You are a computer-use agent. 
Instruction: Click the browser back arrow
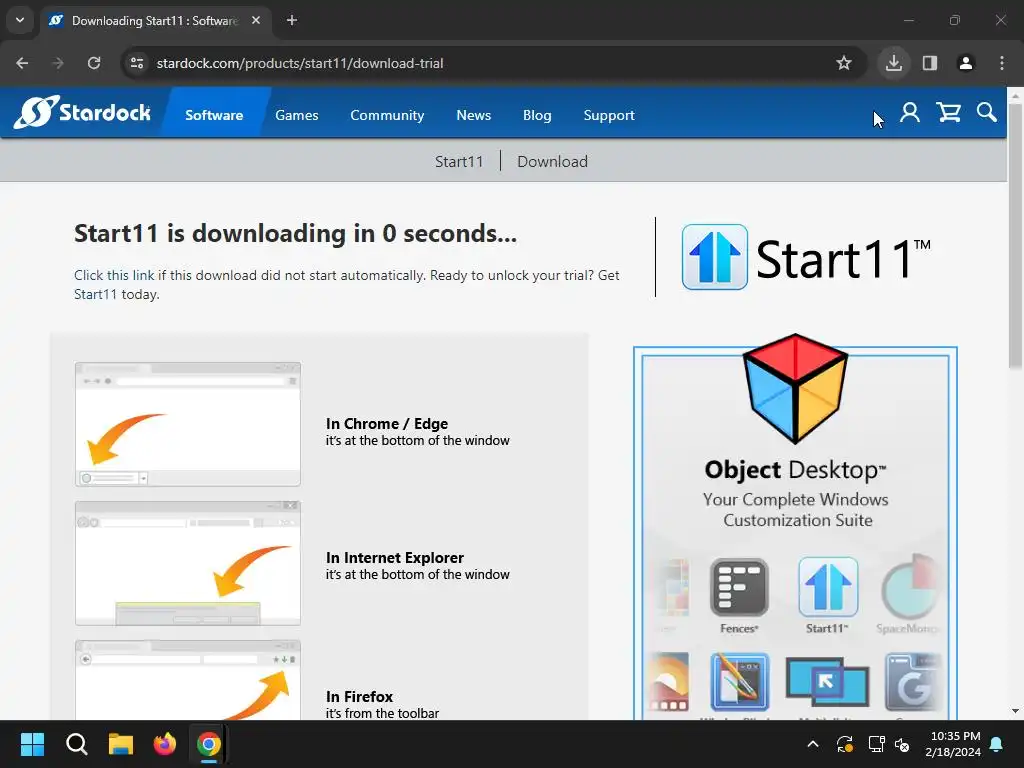[22, 63]
